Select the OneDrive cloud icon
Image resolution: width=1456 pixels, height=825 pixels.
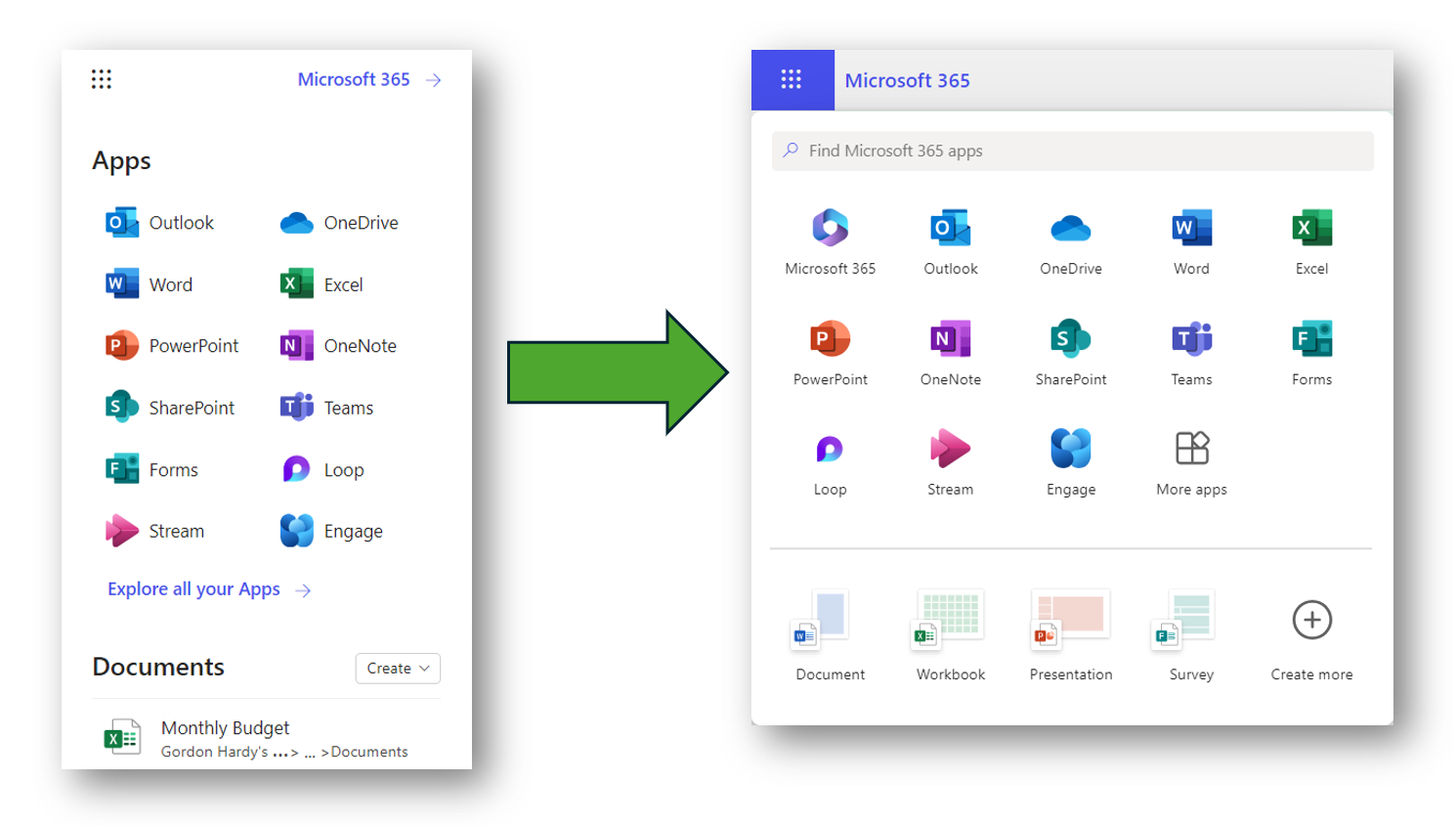1070,227
